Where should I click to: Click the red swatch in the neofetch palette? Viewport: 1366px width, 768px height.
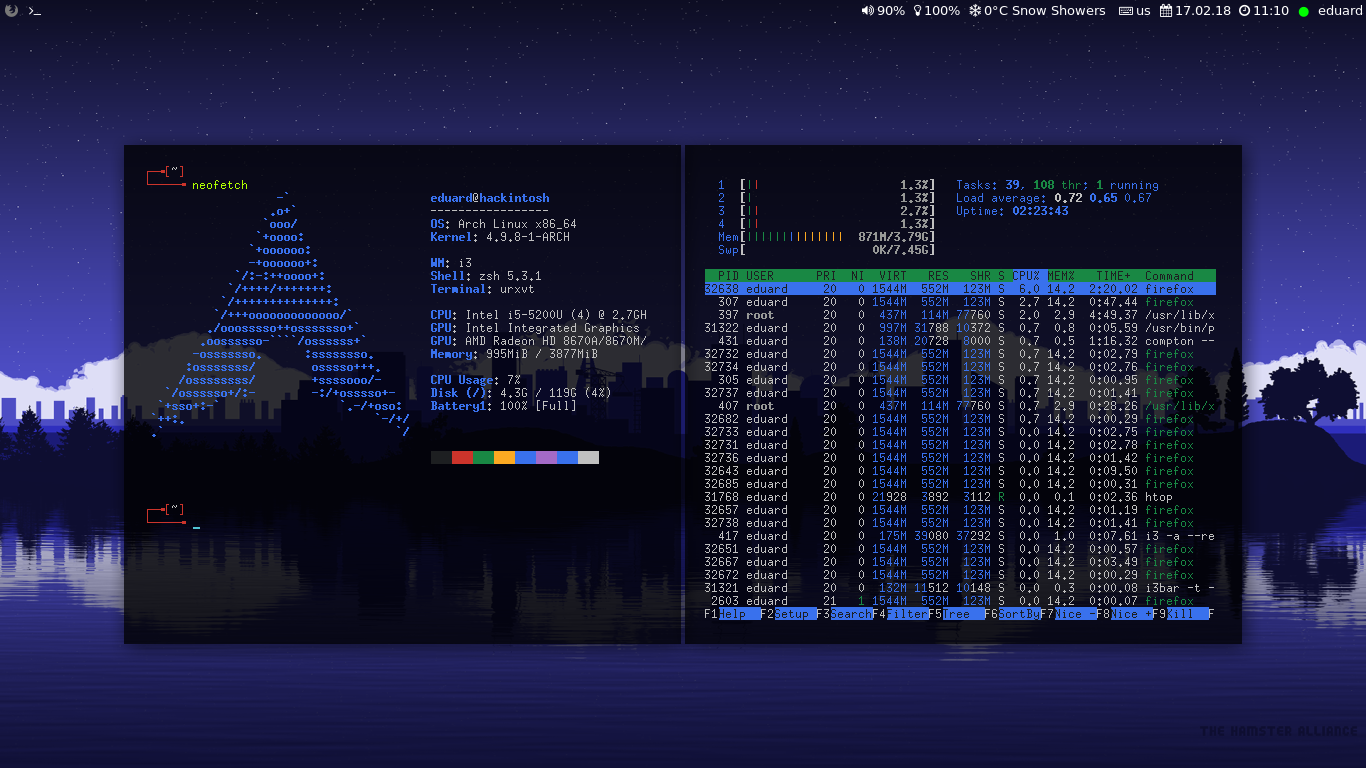[x=462, y=457]
